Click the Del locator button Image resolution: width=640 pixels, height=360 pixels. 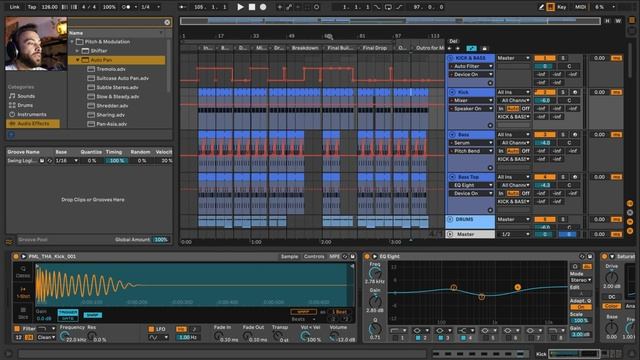pos(453,41)
